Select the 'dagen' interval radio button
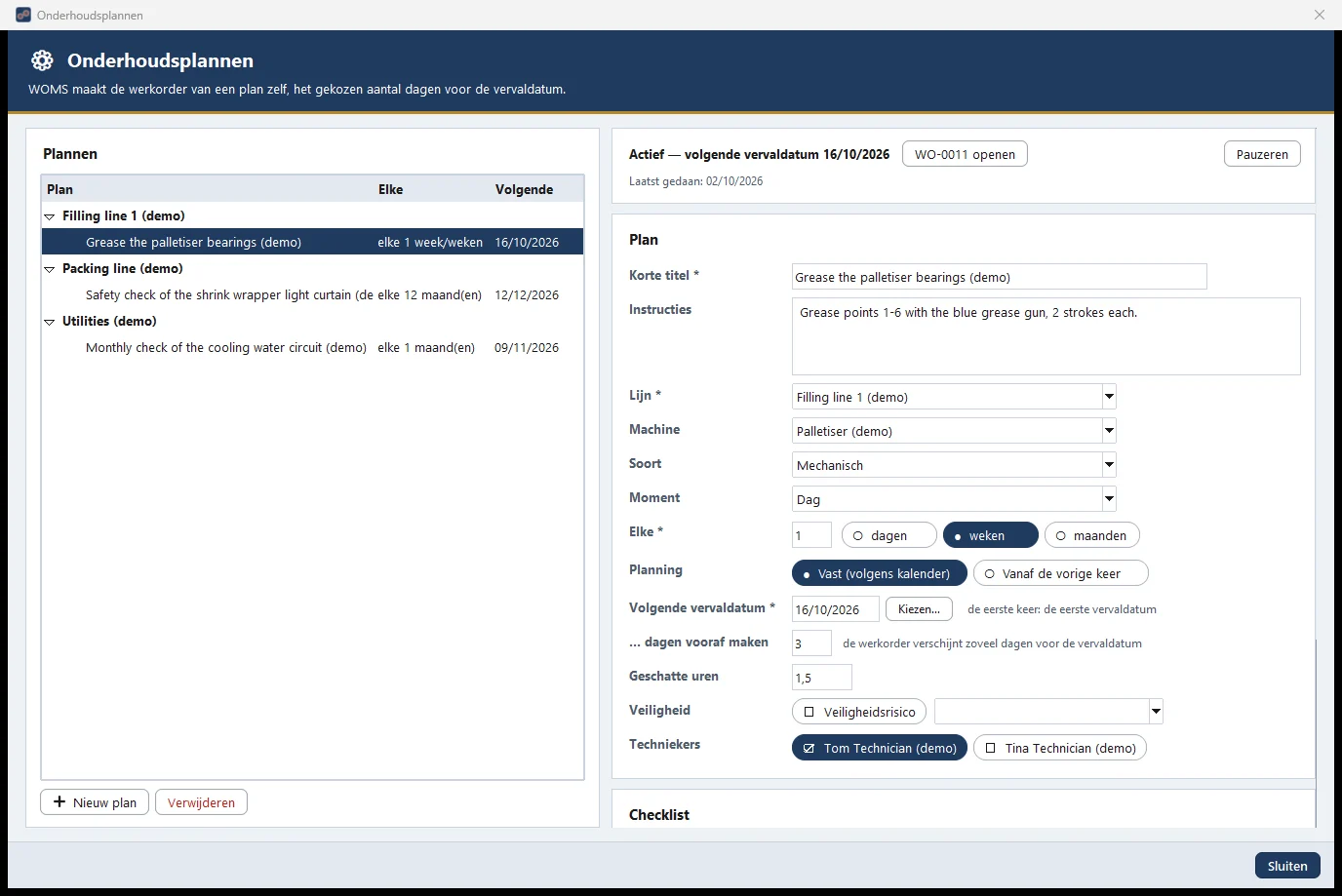Viewport: 1342px width, 896px height. tap(888, 535)
